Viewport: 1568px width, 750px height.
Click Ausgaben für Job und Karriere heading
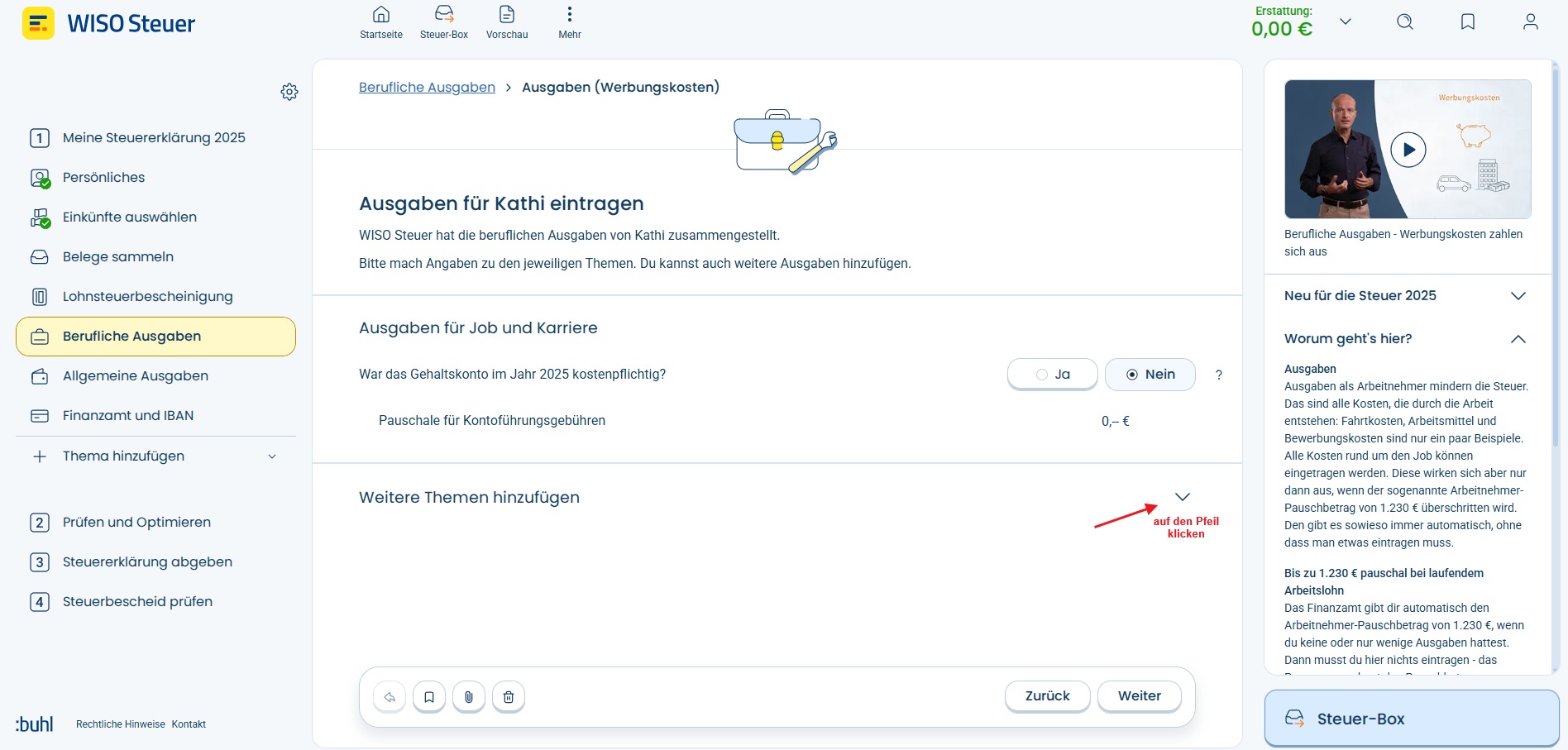click(478, 328)
